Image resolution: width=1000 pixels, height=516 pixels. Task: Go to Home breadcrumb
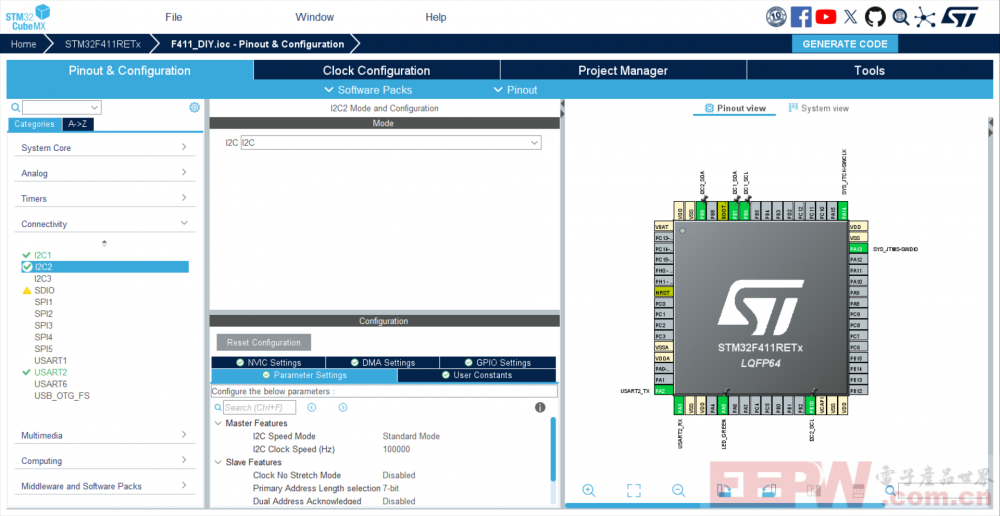coord(24,44)
